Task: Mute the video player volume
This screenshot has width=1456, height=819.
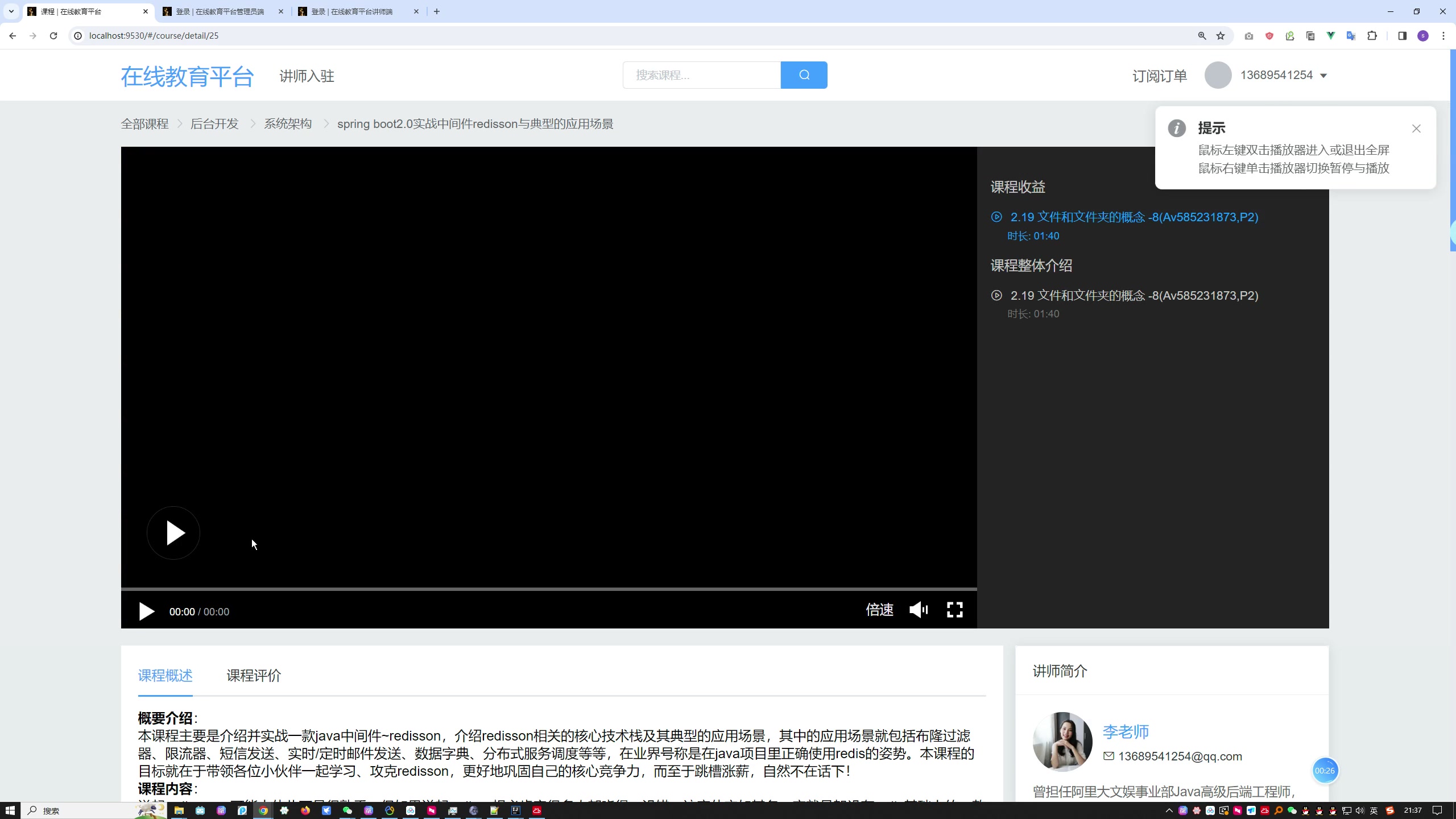Action: coord(918,610)
